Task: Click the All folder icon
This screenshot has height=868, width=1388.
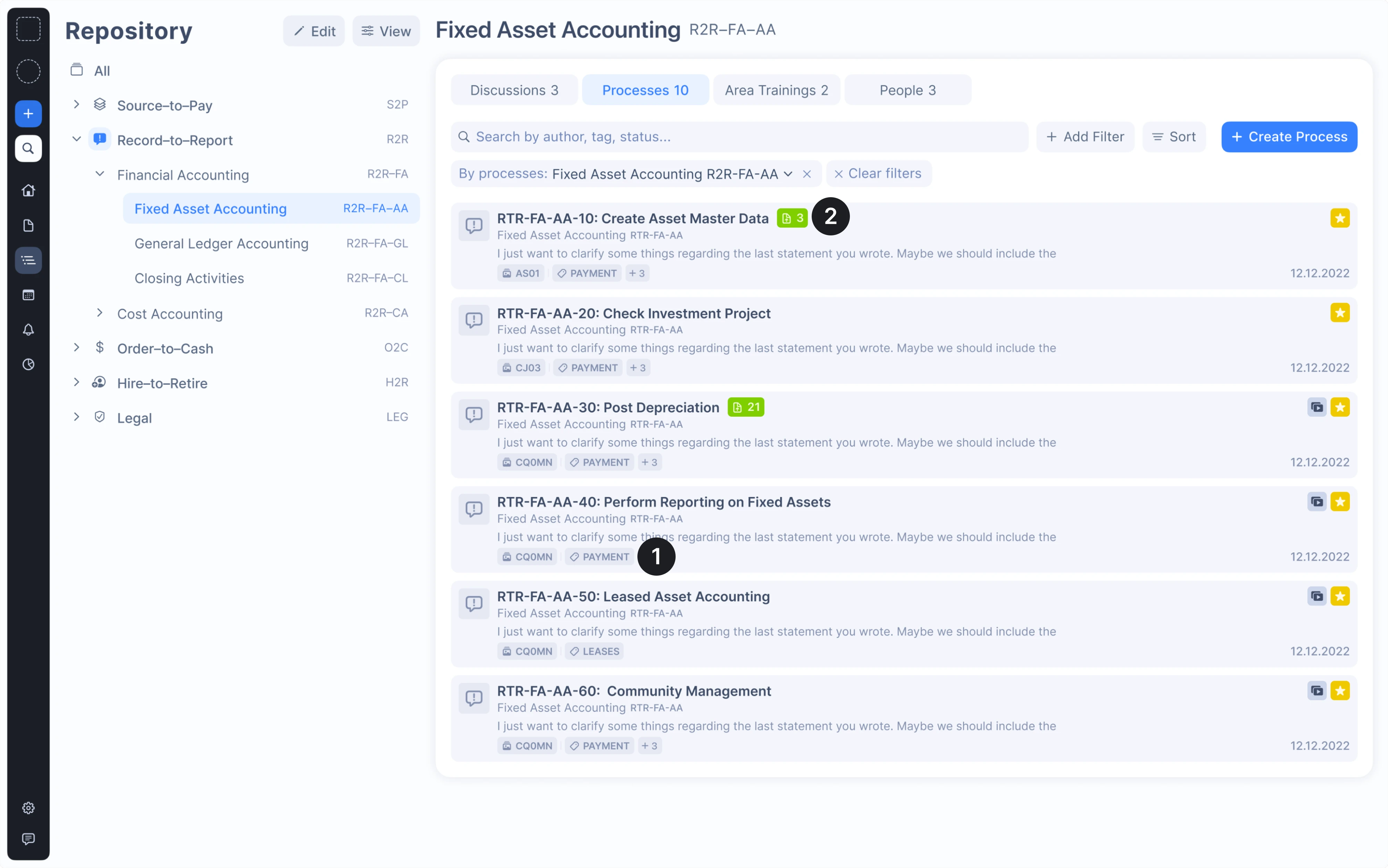Action: (x=76, y=70)
